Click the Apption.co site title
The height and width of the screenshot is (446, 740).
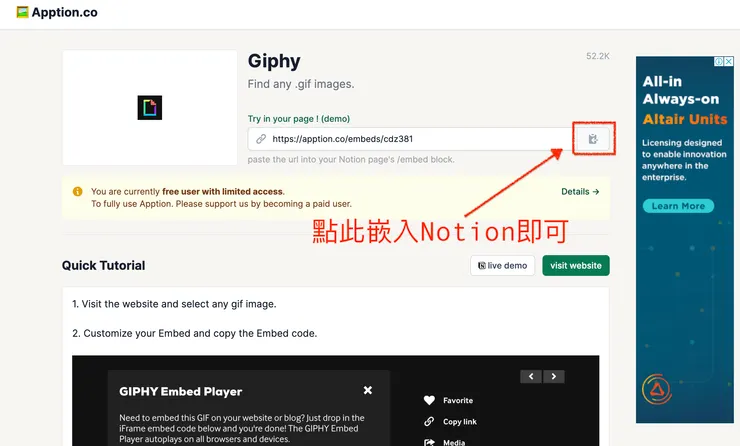click(65, 12)
